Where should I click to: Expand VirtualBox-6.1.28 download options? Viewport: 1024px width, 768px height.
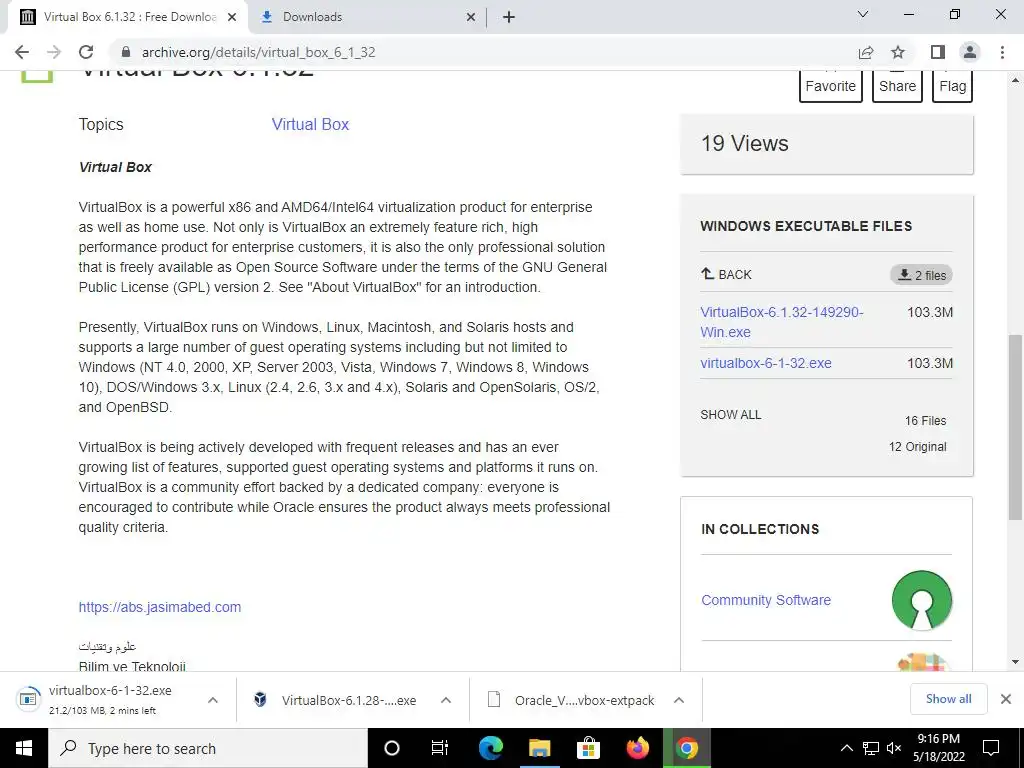[x=446, y=700]
